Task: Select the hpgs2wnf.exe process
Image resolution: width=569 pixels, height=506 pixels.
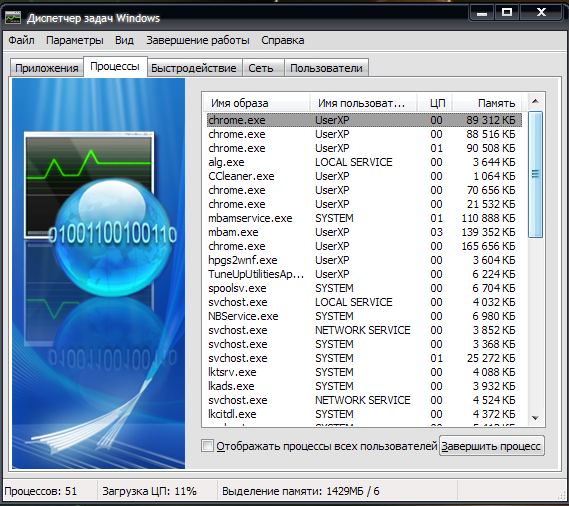Action: tap(364, 260)
